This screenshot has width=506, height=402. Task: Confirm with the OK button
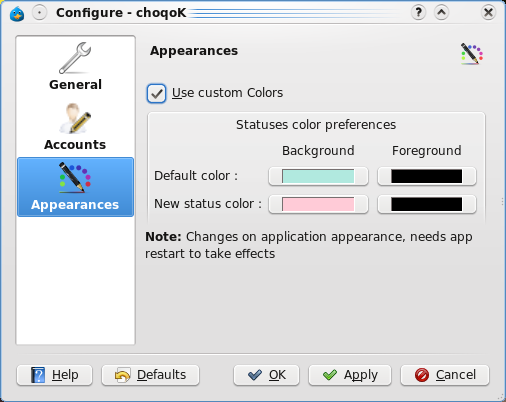point(266,375)
